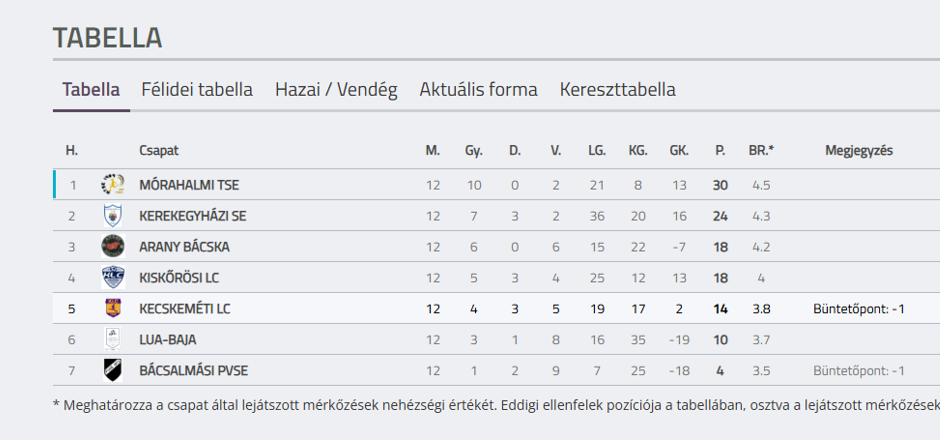Viewport: 940px width, 440px height.
Task: Click the LUA-Baja team logo
Action: click(x=112, y=339)
